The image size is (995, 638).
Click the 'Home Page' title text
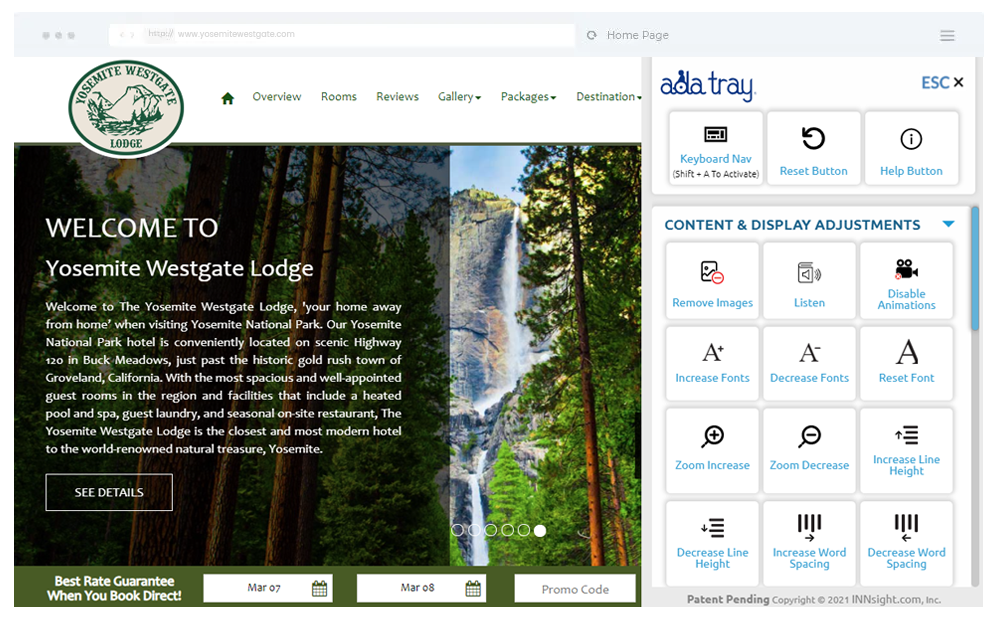(638, 35)
